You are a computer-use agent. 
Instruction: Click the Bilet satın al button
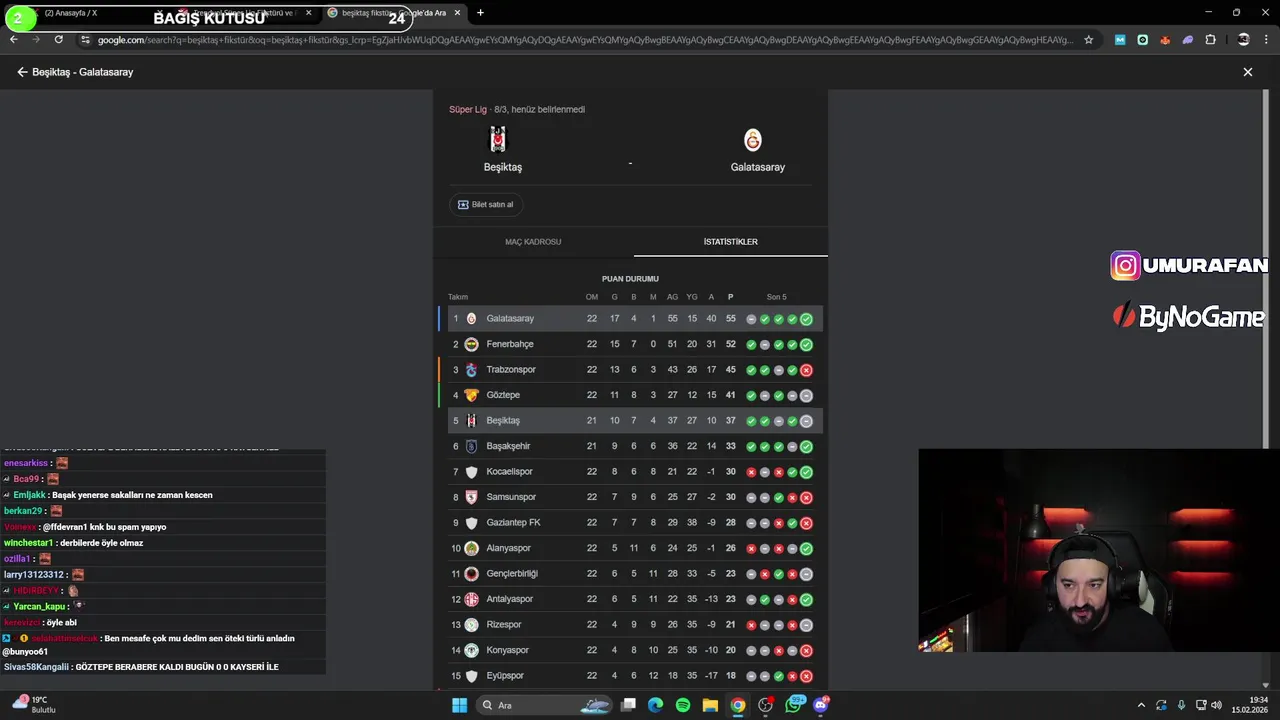[x=485, y=205]
